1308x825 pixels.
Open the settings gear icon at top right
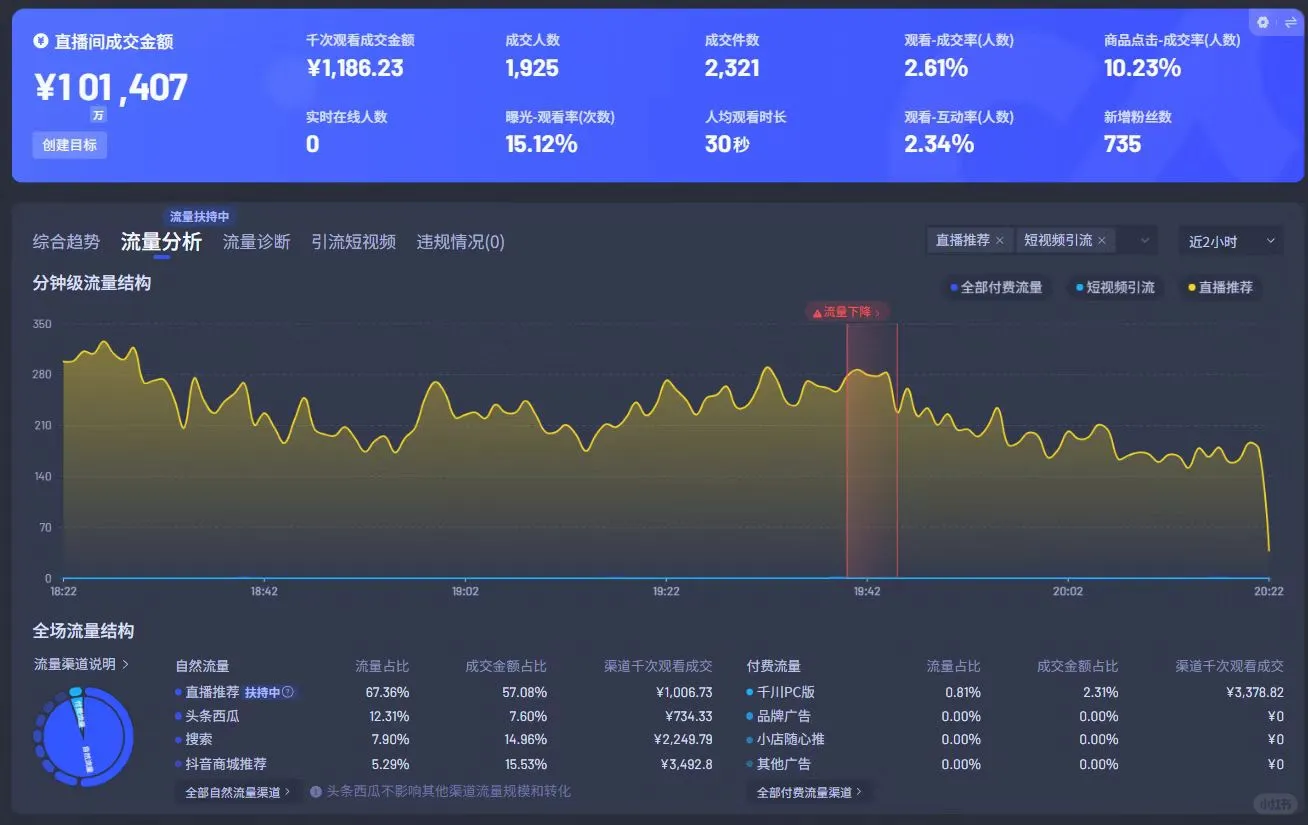point(1261,22)
